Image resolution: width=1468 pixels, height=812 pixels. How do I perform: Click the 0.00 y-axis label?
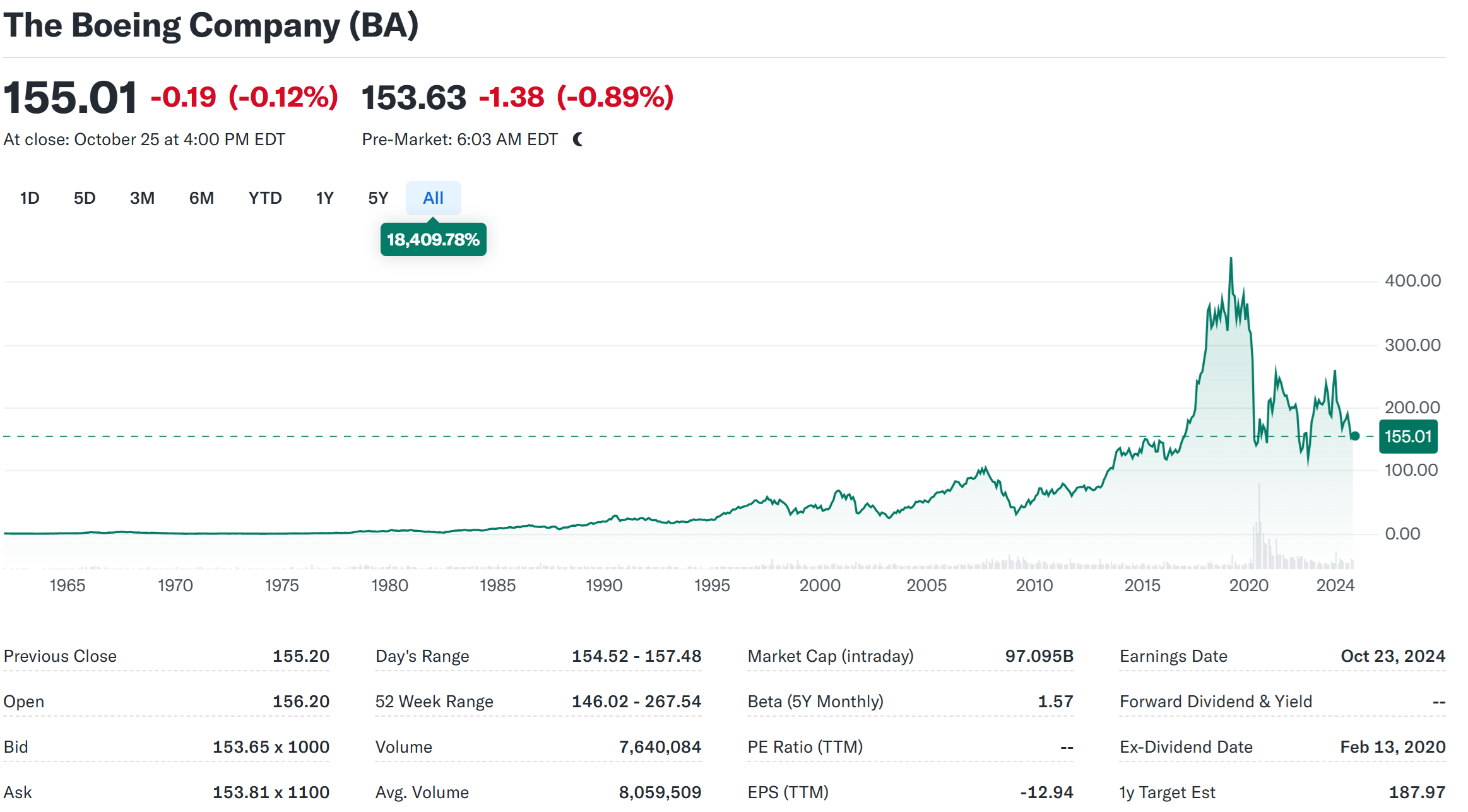point(1402,534)
